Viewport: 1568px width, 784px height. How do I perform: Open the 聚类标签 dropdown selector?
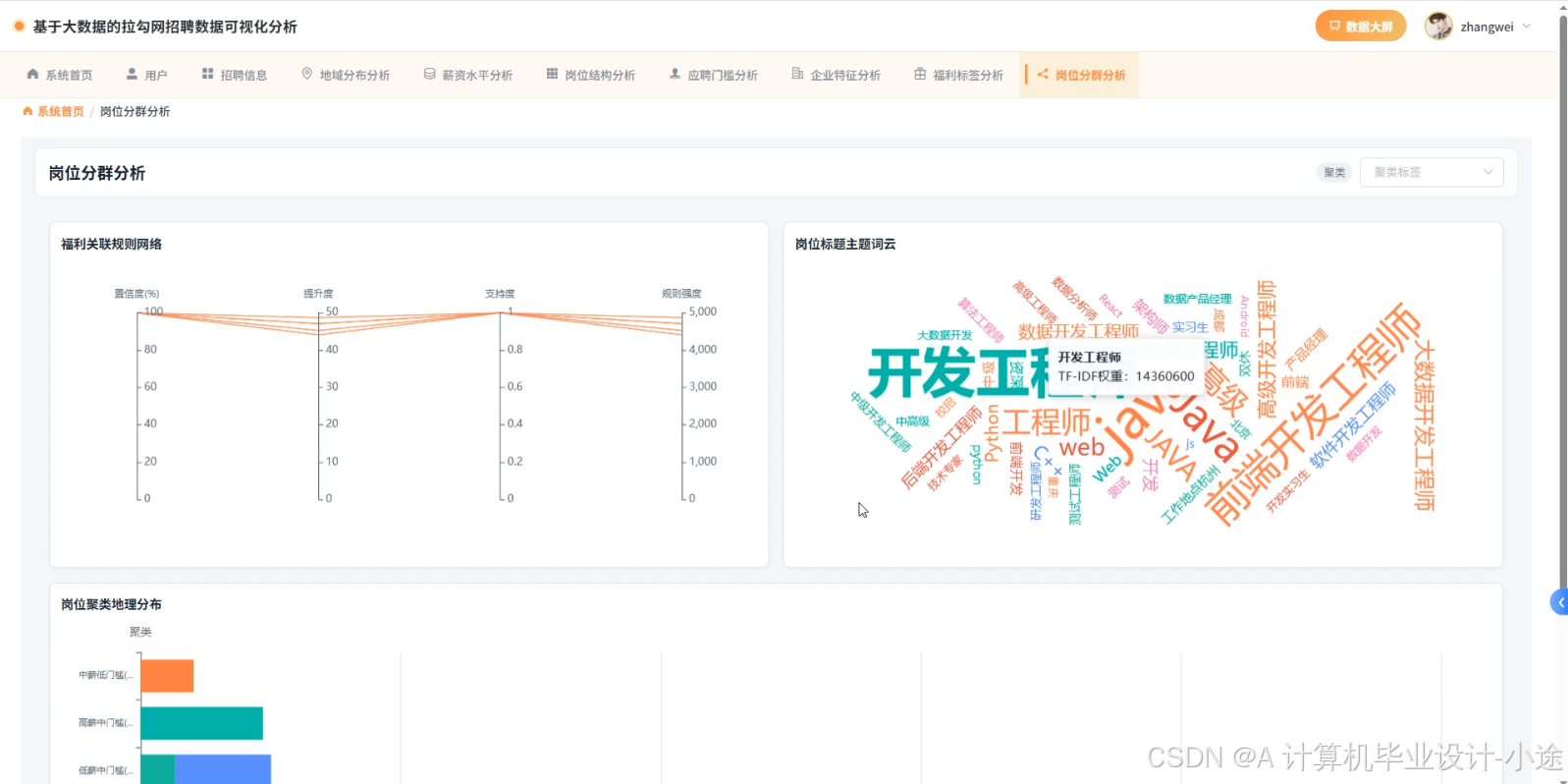point(1432,172)
